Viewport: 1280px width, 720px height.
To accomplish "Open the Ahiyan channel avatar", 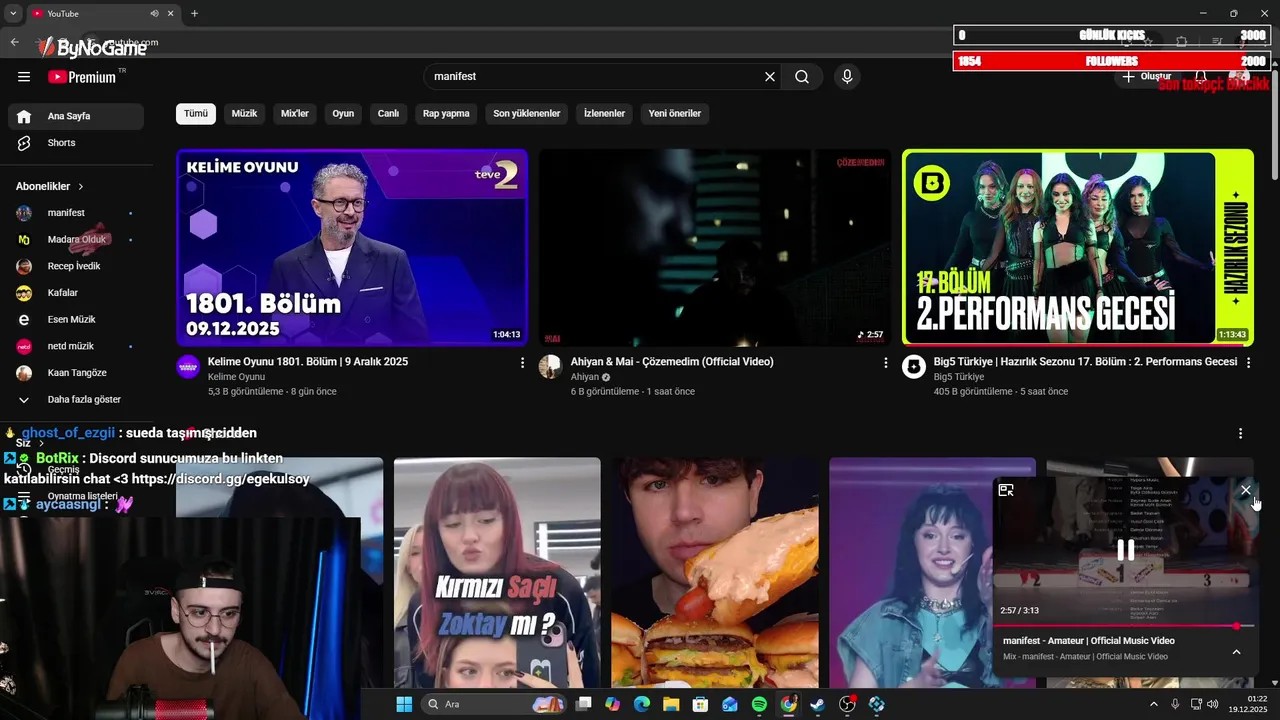I will (x=551, y=367).
